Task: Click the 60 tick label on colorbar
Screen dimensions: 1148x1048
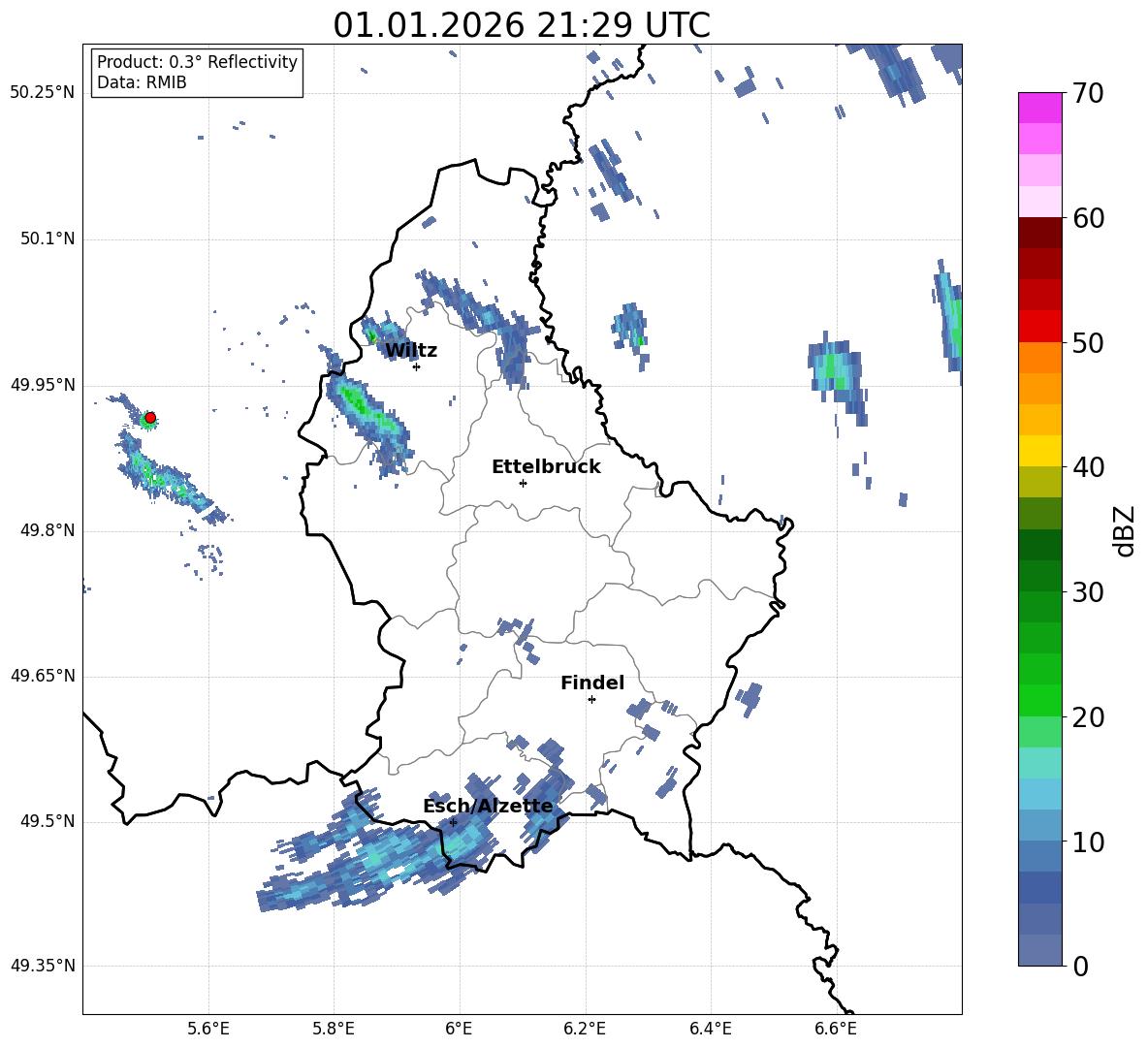Action: [x=1088, y=218]
